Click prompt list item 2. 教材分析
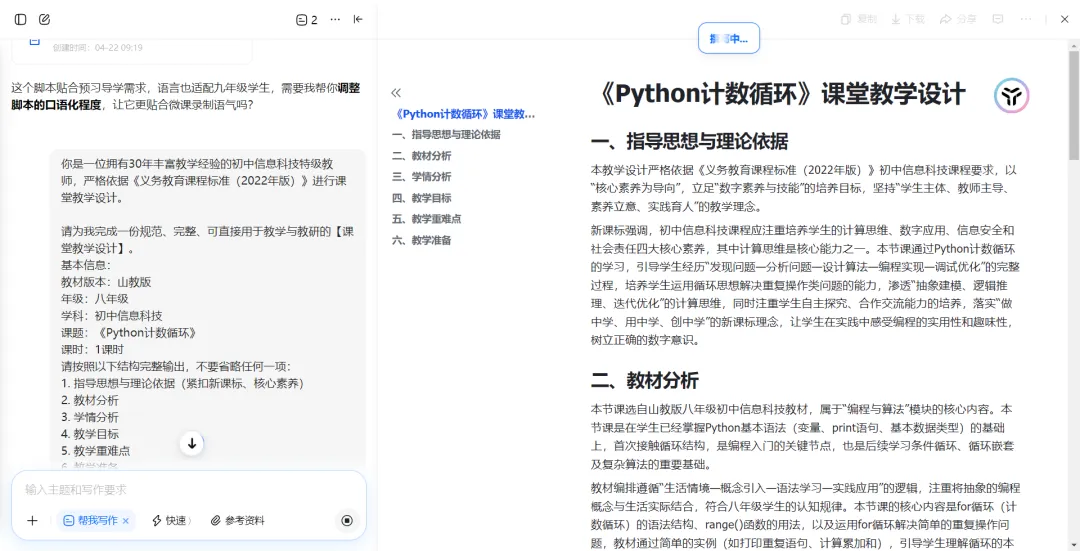The image size is (1080, 551). [90, 400]
